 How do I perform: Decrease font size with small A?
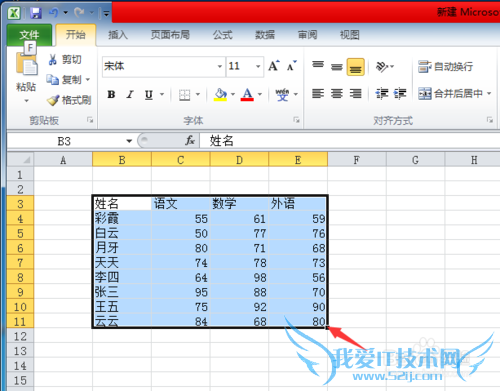291,66
